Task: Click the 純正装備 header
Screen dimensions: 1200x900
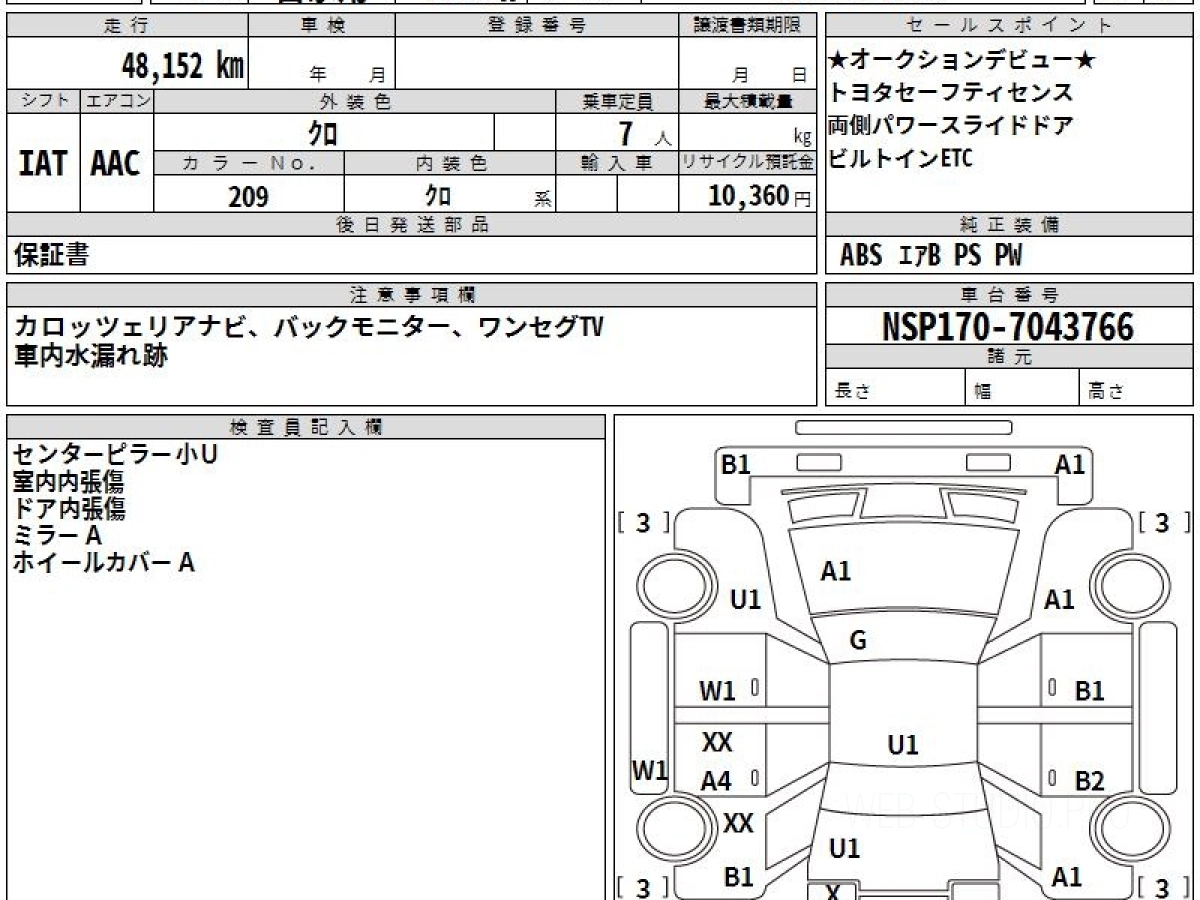Action: coord(1009,225)
